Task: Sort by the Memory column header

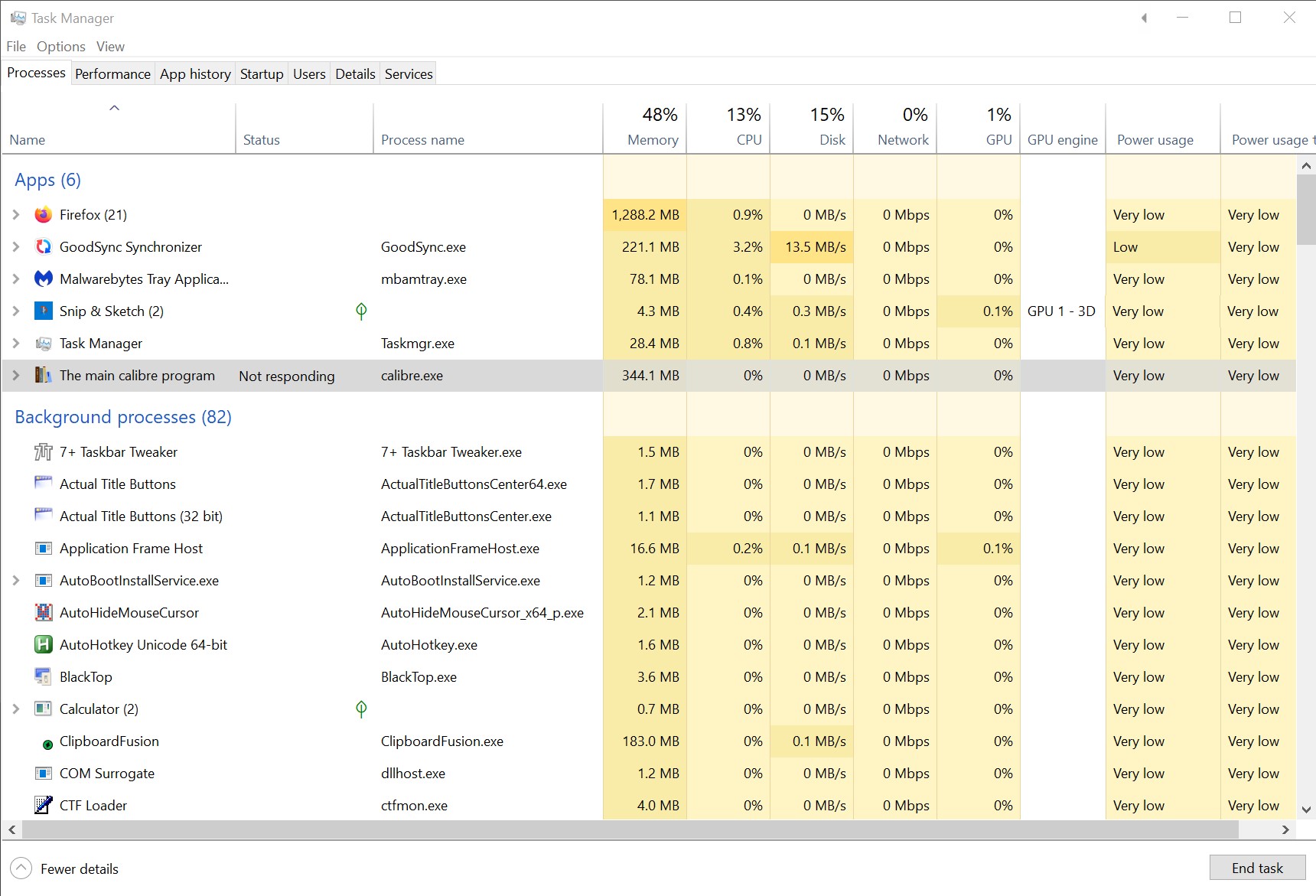Action: tap(645, 129)
